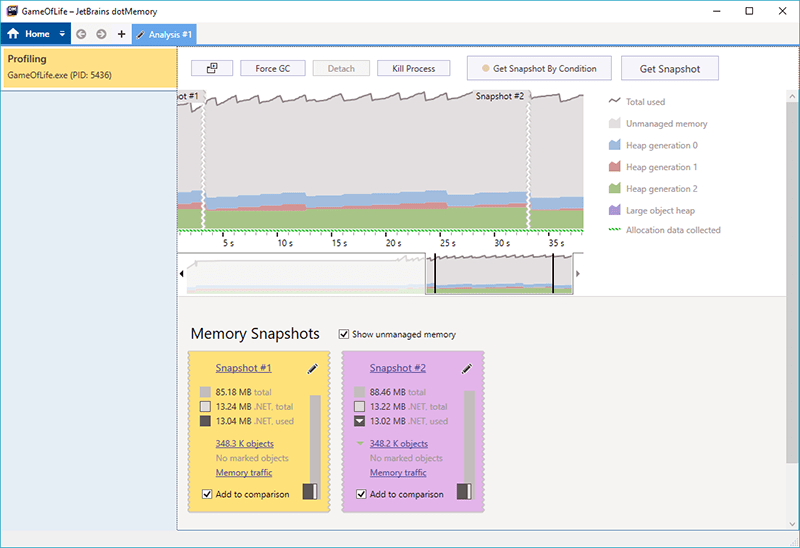Switch to the Analysis #1 tab

point(164,34)
